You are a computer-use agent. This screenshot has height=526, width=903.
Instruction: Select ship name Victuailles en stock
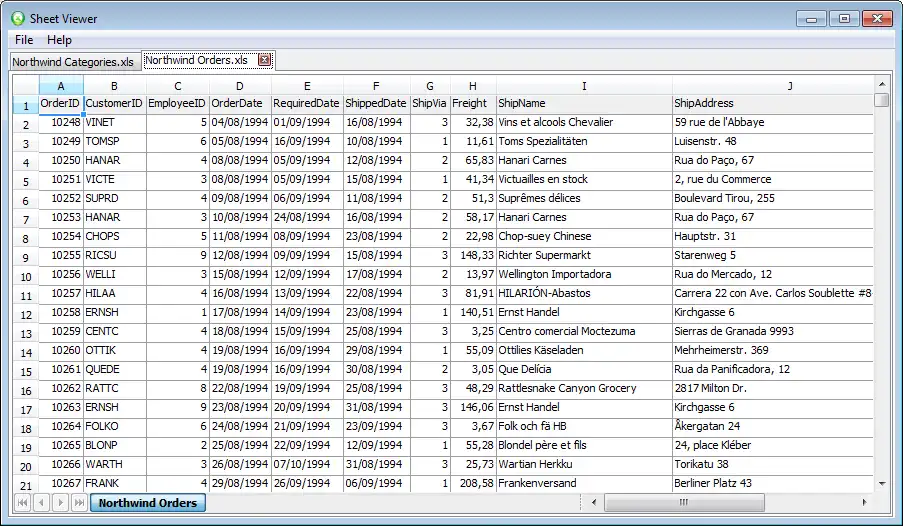point(585,179)
